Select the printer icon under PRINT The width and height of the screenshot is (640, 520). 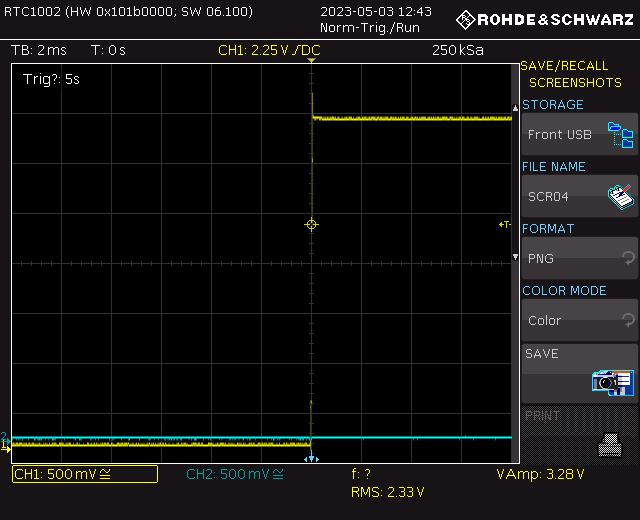pyautogui.click(x=610, y=445)
